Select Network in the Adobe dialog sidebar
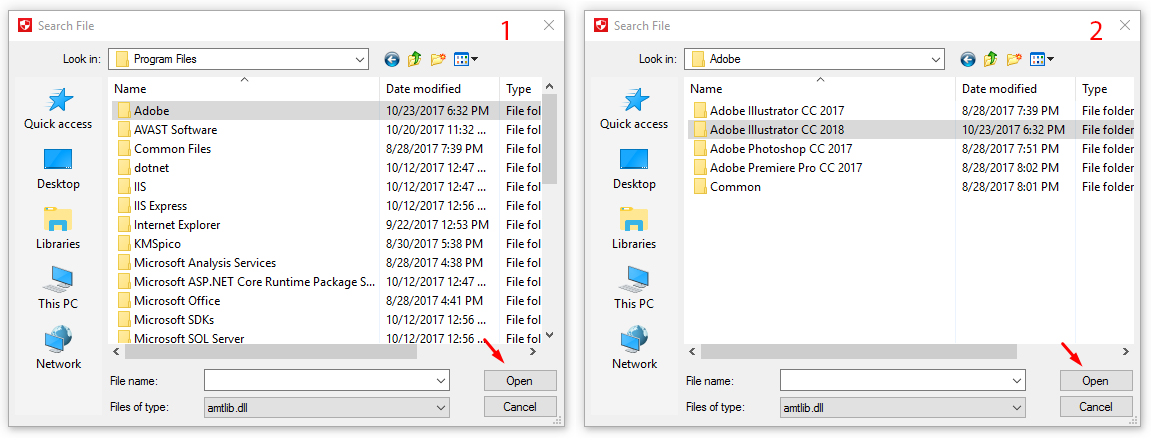 (x=634, y=349)
